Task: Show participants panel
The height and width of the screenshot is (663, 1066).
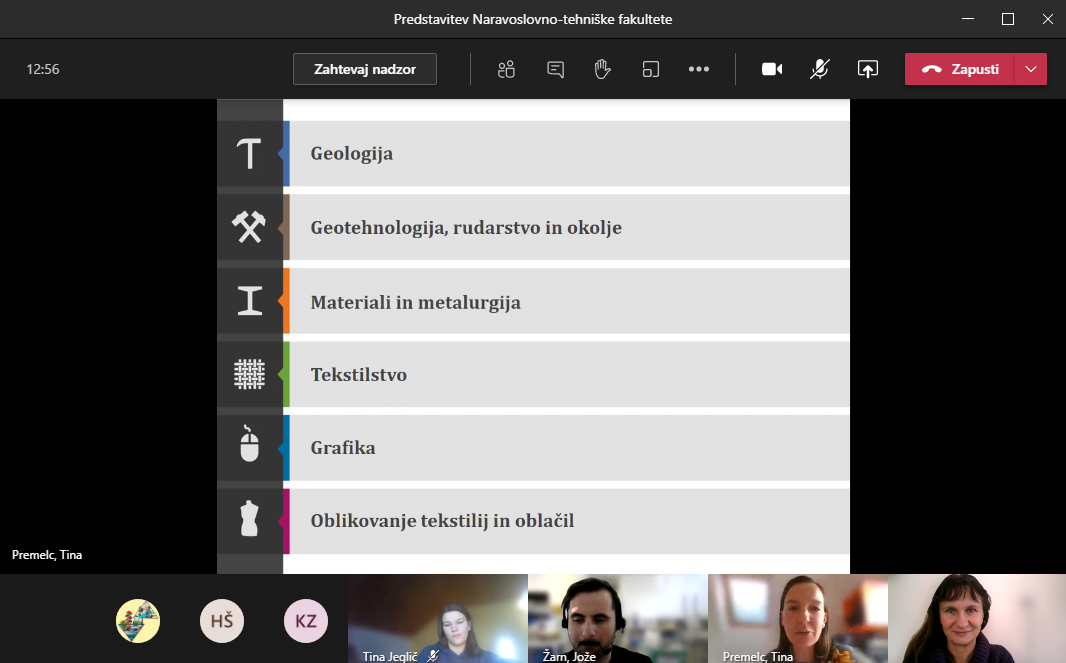Action: click(x=506, y=69)
